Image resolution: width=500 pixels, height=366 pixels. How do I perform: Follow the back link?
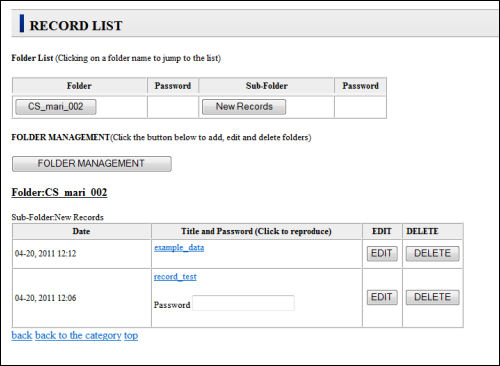[22, 335]
